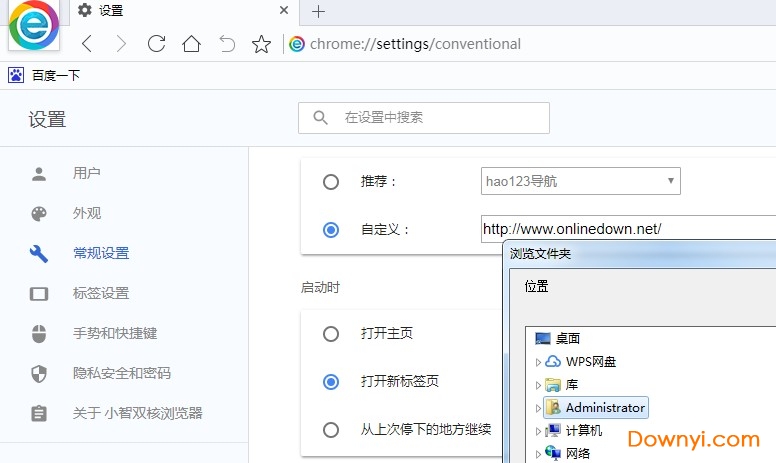Open the hao123导航 dropdown
The width and height of the screenshot is (776, 463).
[580, 181]
